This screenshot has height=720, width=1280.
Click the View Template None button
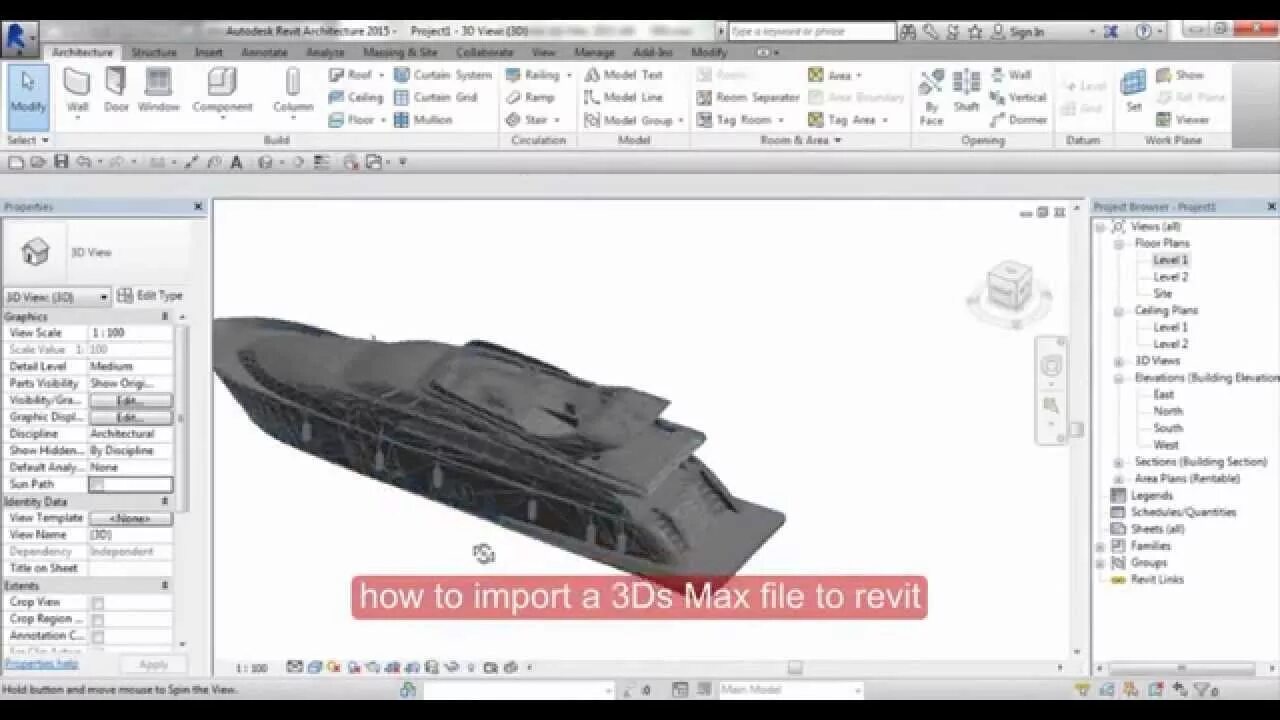[x=130, y=518]
